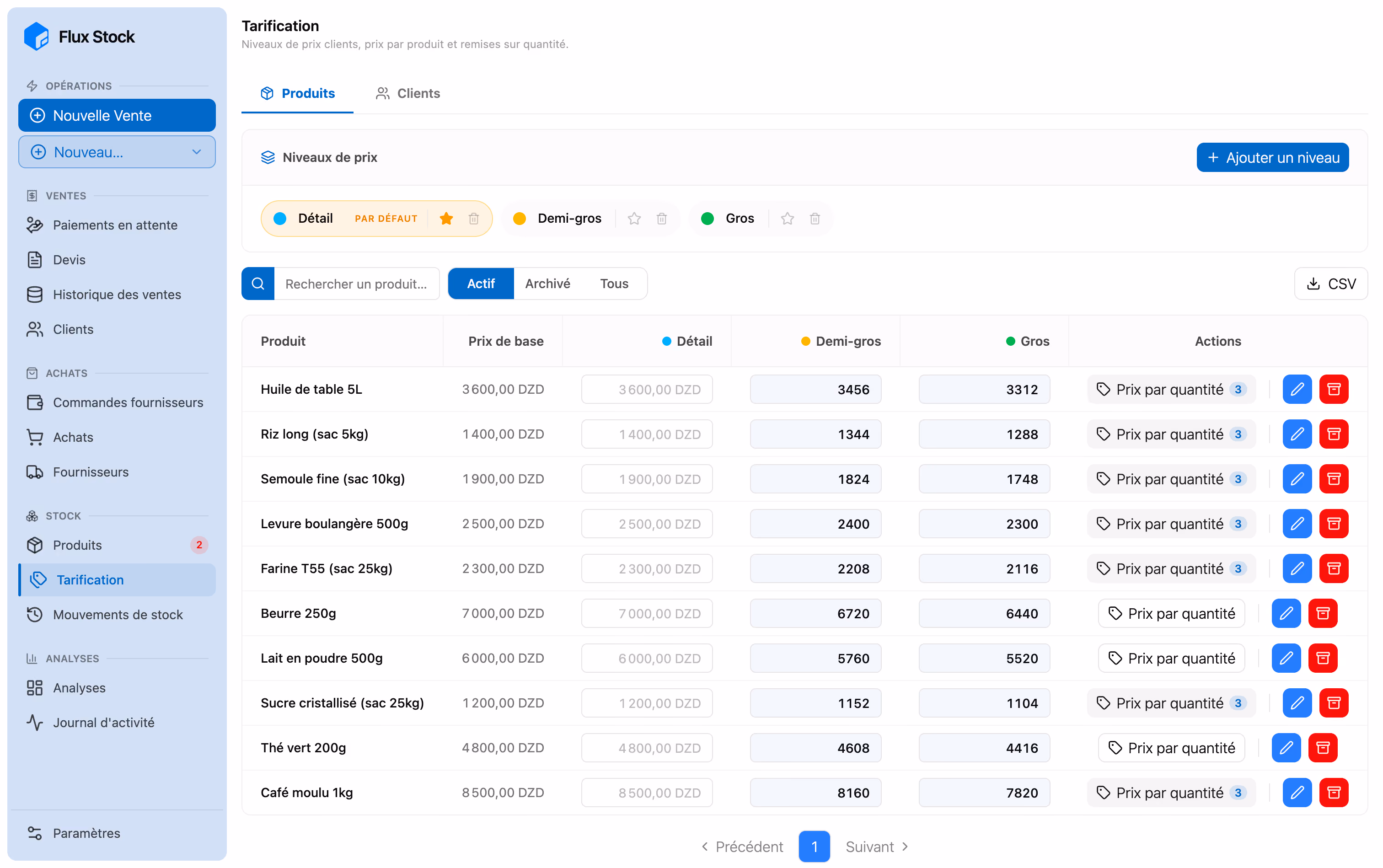Open Paiements en attente in sidebar
The height and width of the screenshot is (868, 1383).
(x=117, y=225)
